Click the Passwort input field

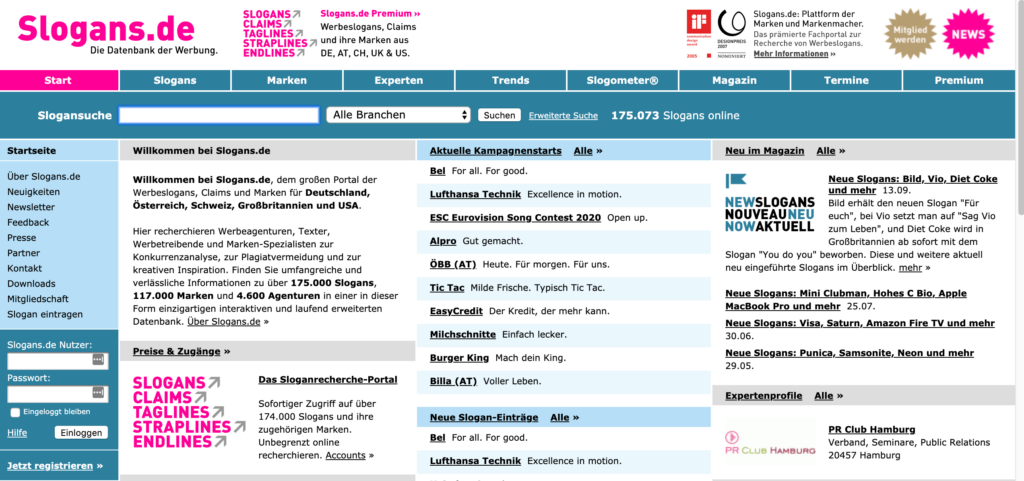[57, 393]
